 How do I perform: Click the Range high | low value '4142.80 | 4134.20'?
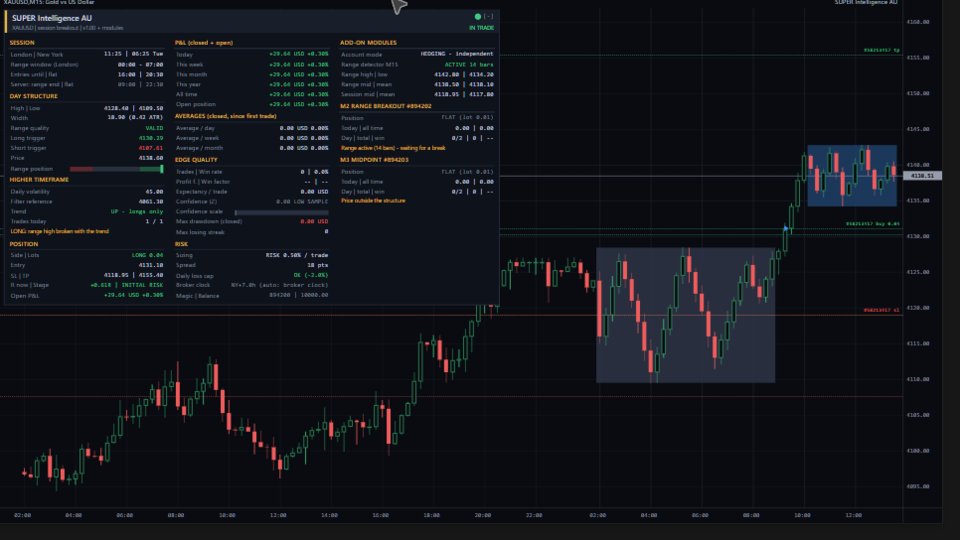(464, 74)
